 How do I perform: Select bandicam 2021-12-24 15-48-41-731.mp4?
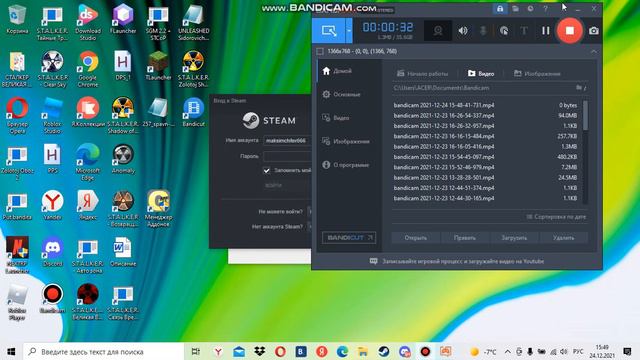pyautogui.click(x=486, y=105)
